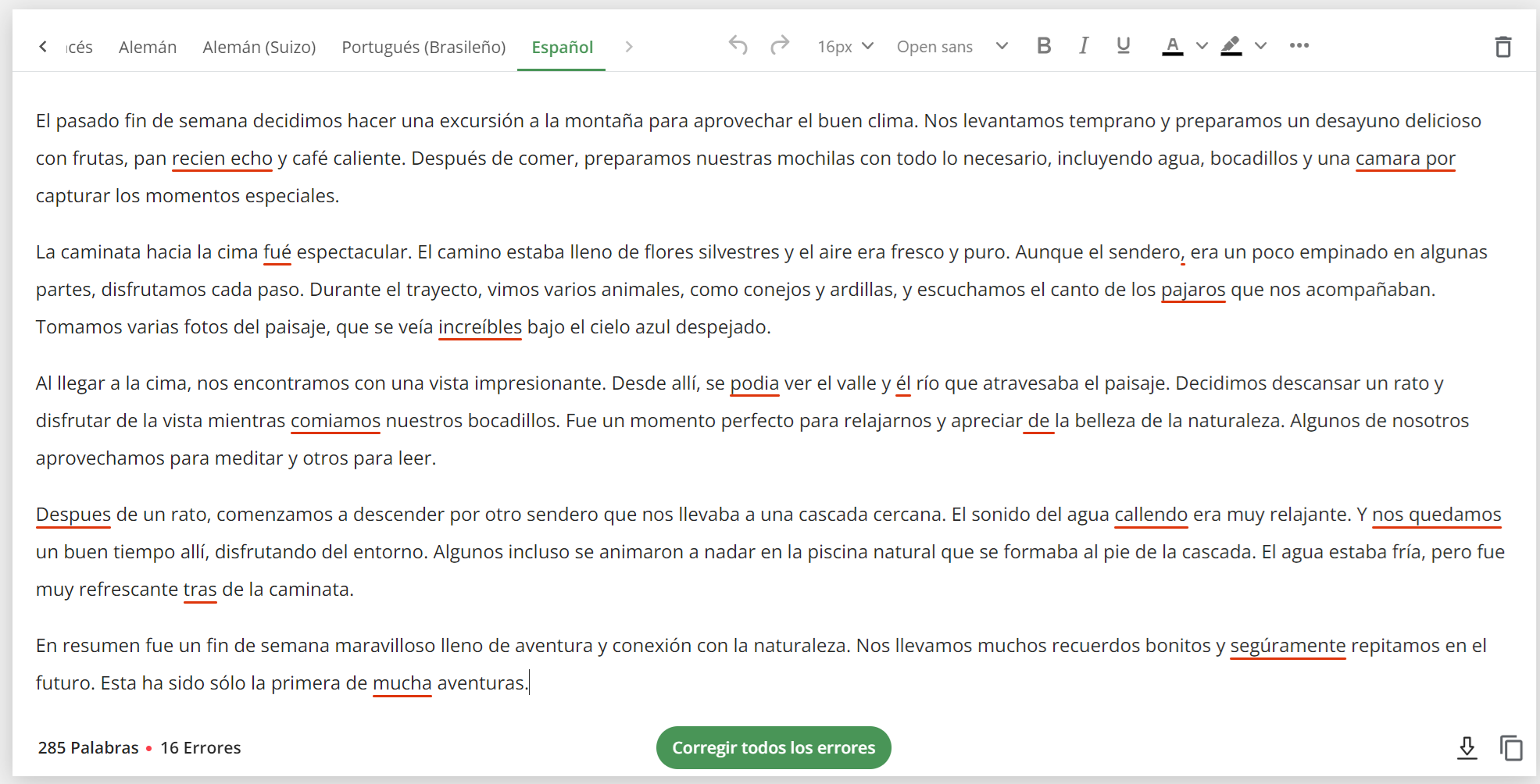Click the underlined word "comiamos"

[x=335, y=421]
